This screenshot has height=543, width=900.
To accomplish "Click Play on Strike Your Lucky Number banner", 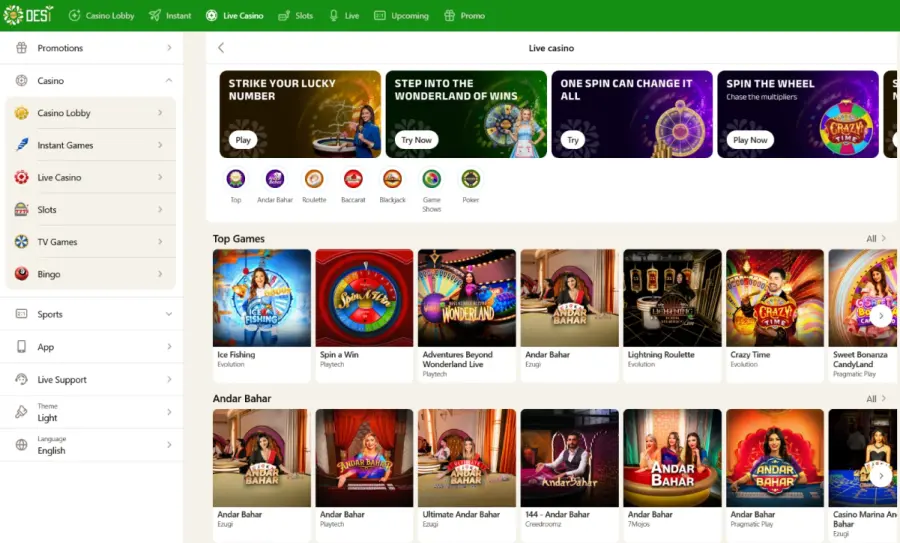I will 243,140.
